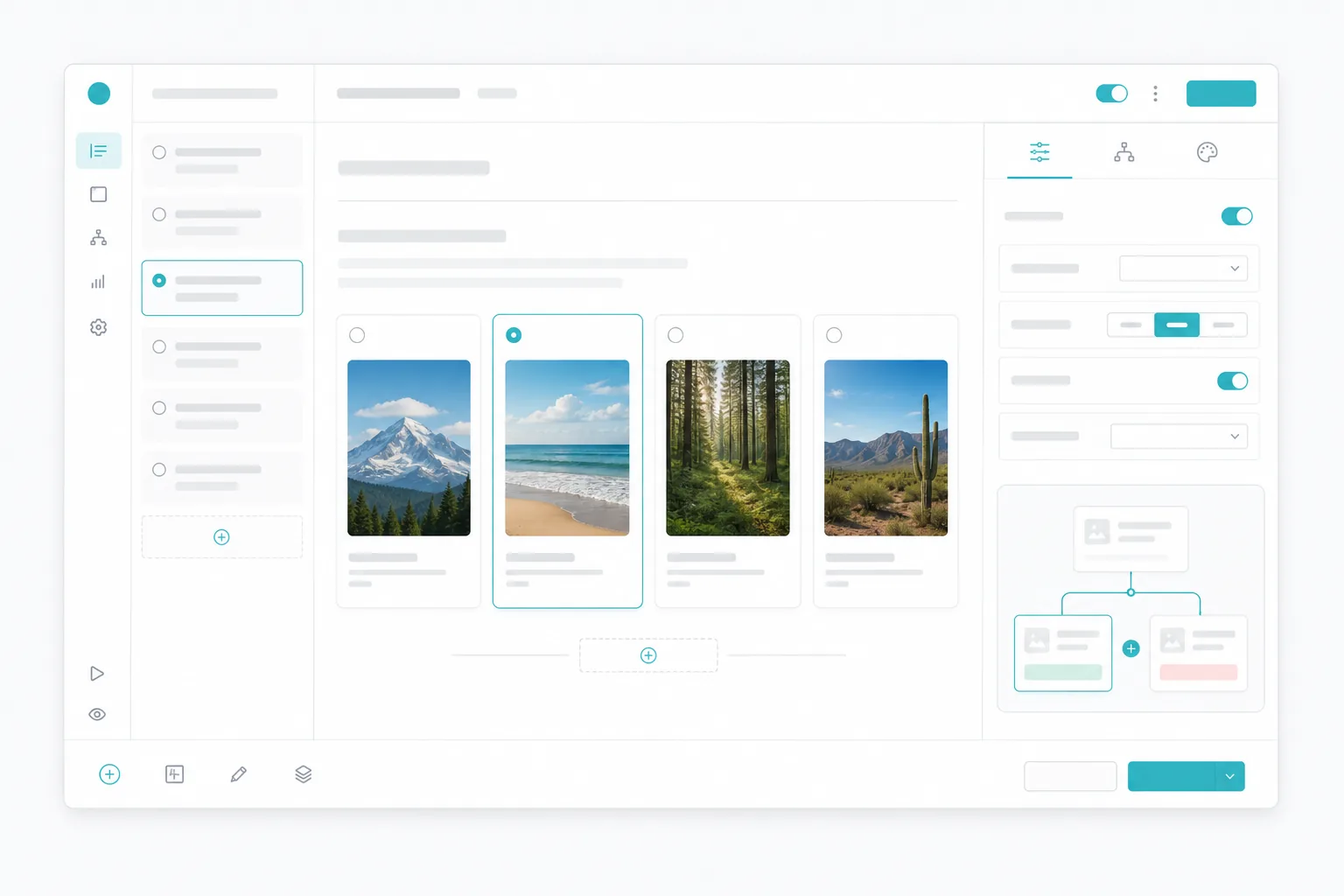The width and height of the screenshot is (1344, 896).
Task: Open the second dropdown in right panel
Action: [x=1179, y=437]
